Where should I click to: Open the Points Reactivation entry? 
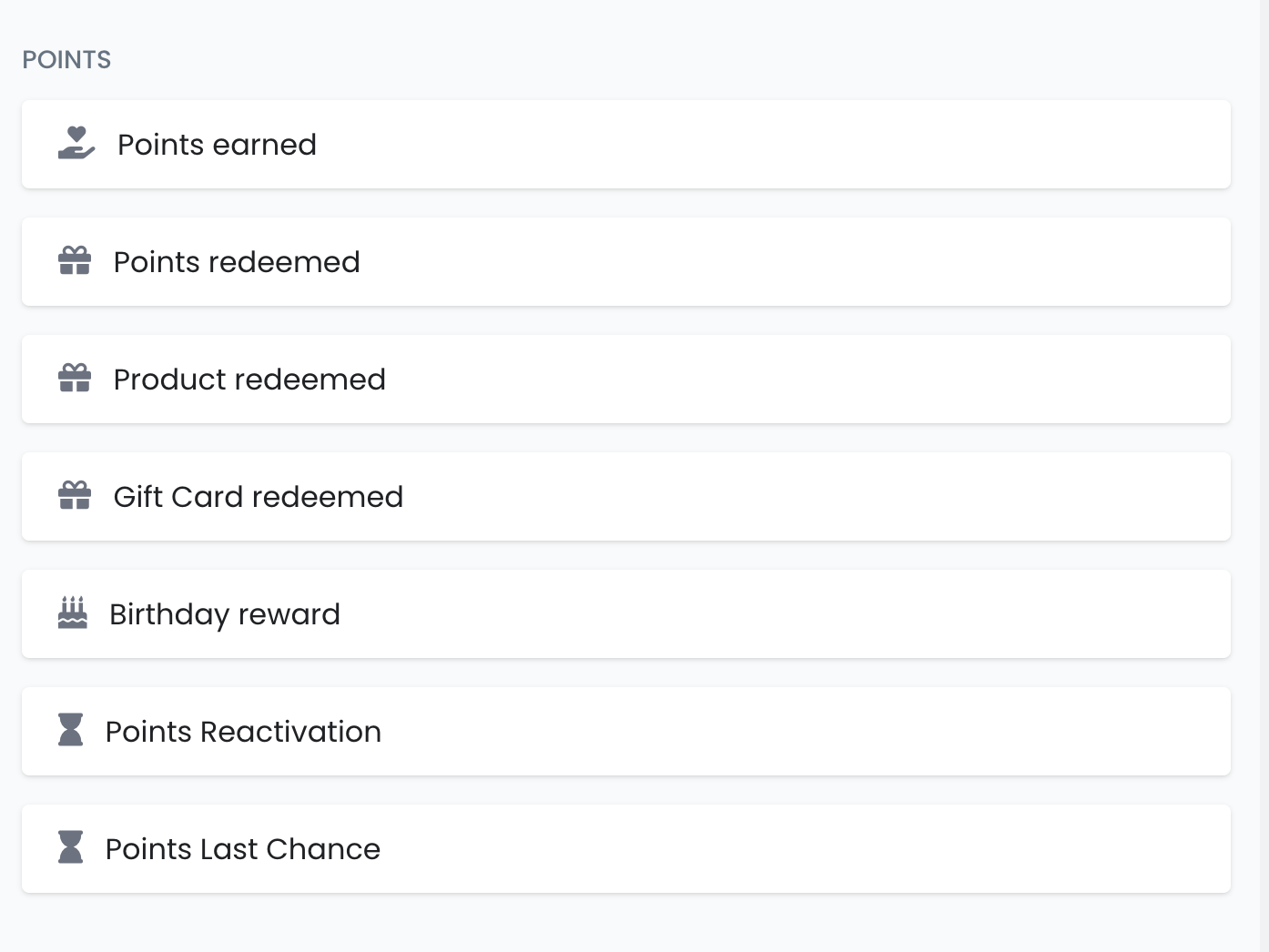[x=243, y=732]
